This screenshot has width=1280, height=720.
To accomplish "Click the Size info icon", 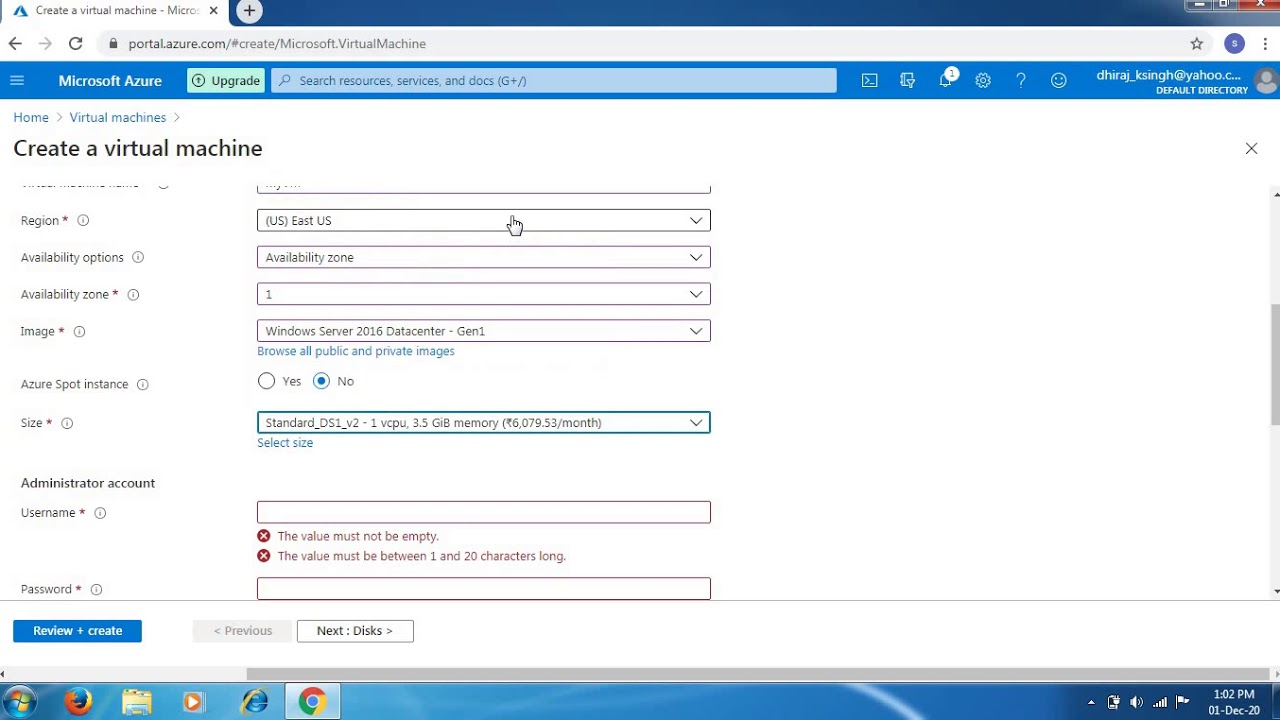I will pos(67,424).
